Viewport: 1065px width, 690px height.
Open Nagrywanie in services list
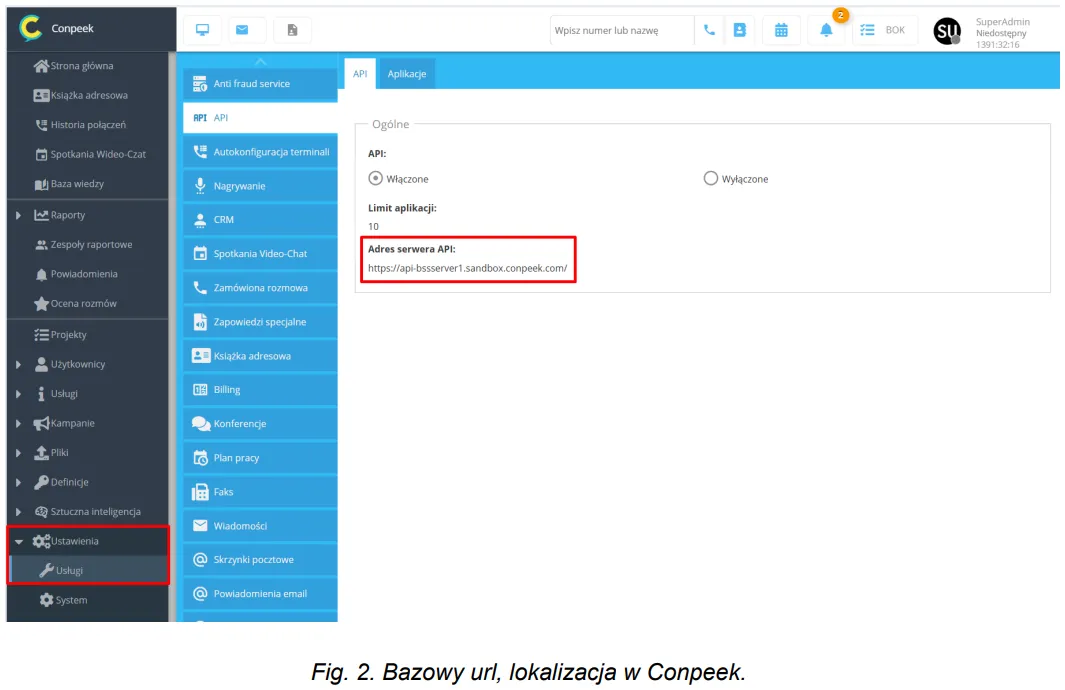(260, 186)
